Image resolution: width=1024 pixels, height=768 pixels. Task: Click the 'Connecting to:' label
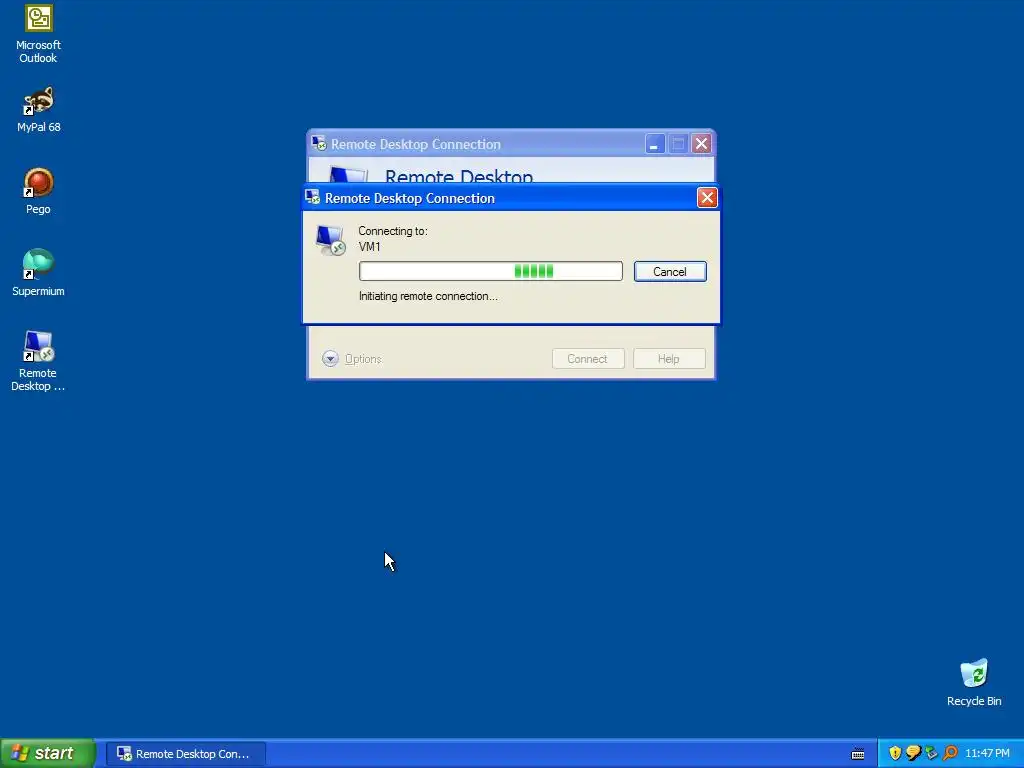(392, 231)
